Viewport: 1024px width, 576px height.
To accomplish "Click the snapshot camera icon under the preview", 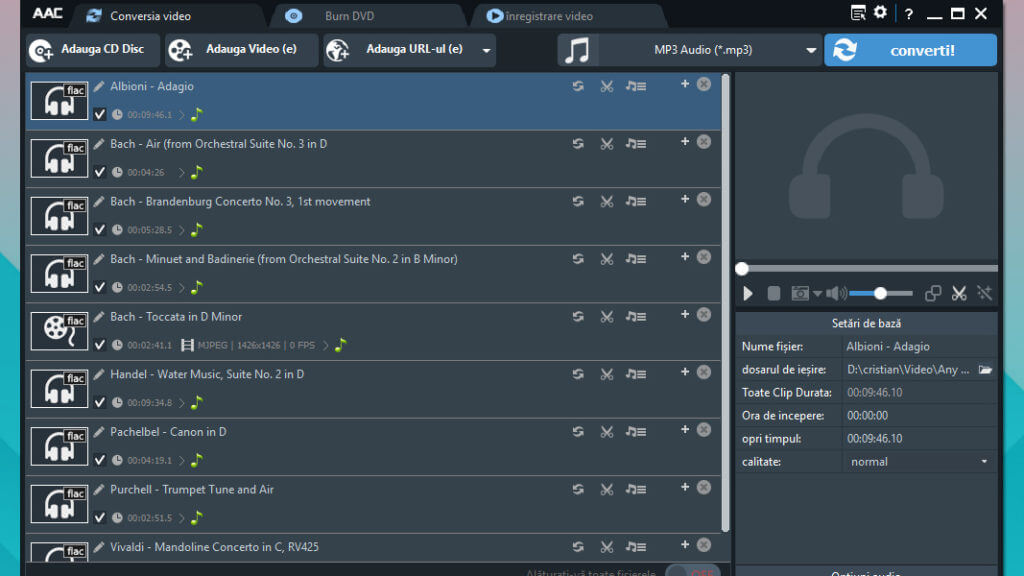I will click(x=800, y=293).
